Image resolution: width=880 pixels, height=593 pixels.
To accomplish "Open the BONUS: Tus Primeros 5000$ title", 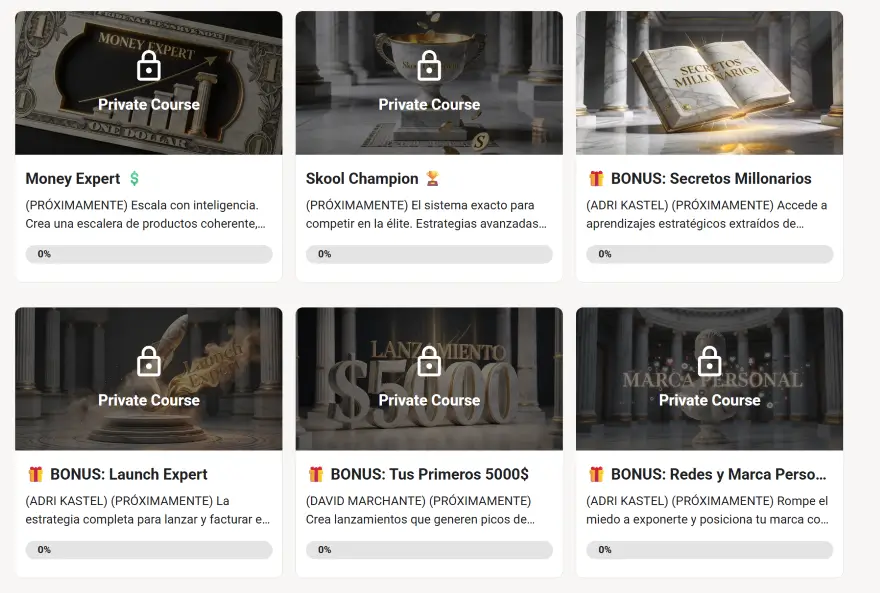I will click(429, 474).
